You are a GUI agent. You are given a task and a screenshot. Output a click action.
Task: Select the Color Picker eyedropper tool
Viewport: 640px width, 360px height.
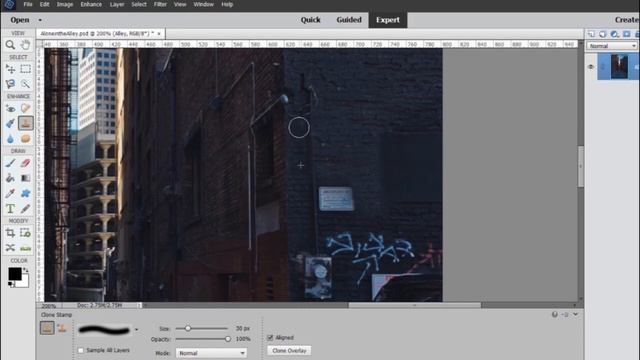(x=10, y=193)
